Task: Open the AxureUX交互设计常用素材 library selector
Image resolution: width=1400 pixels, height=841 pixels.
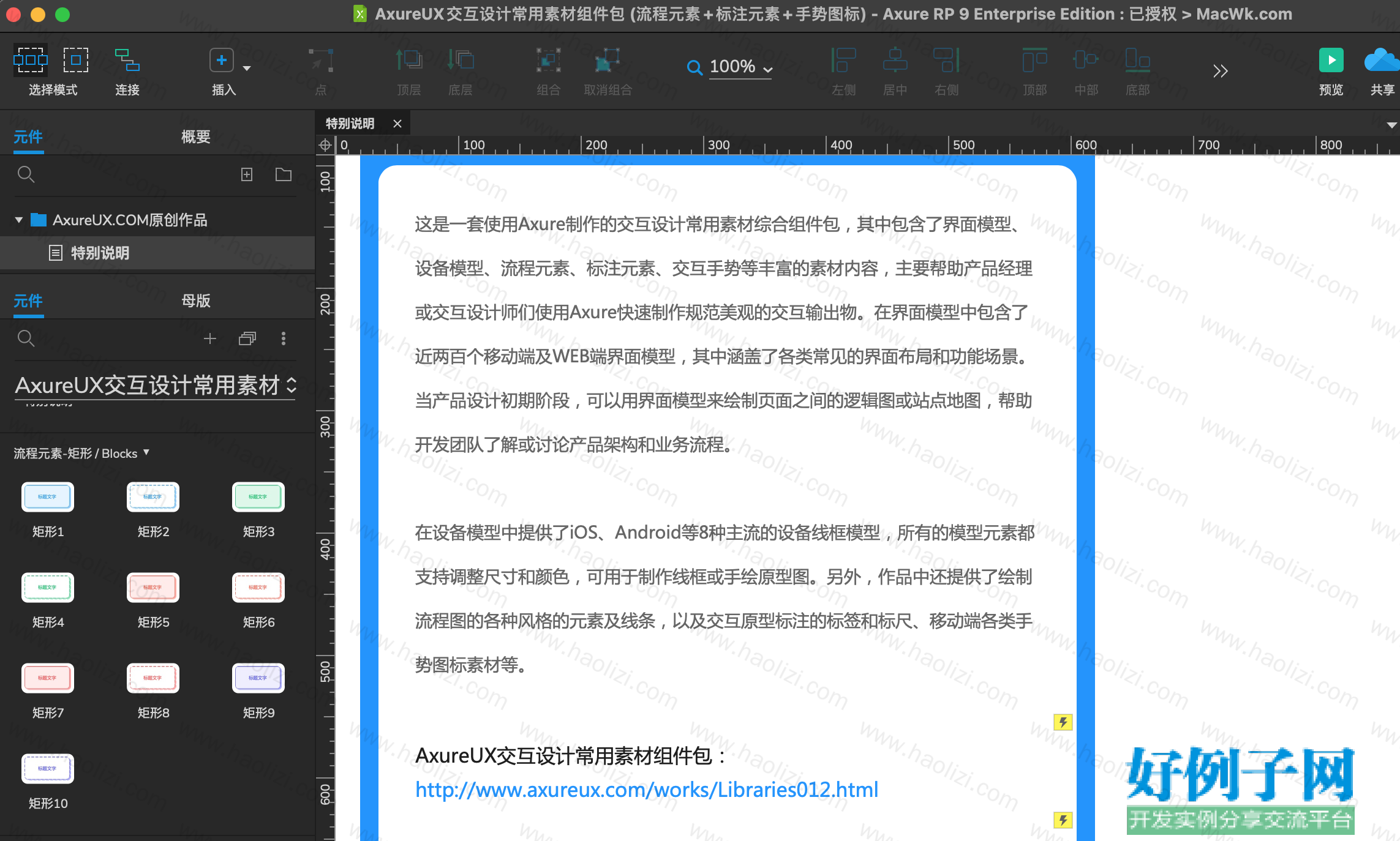Action: point(156,386)
